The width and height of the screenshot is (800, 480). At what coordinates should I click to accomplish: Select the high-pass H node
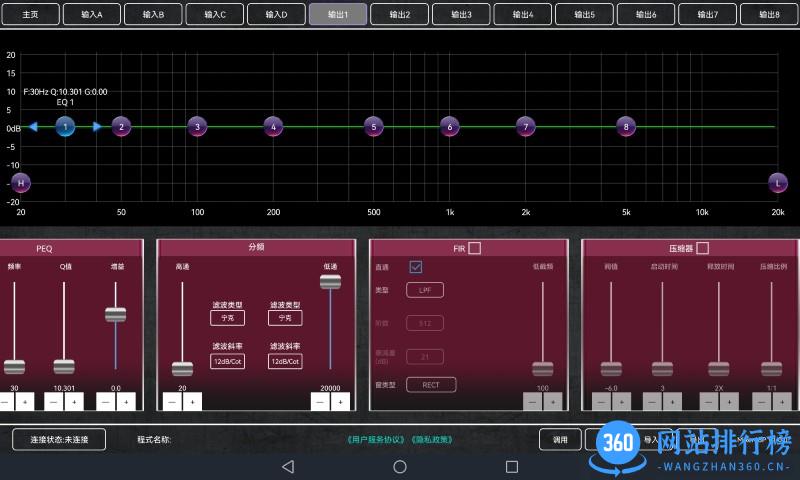[x=21, y=183]
